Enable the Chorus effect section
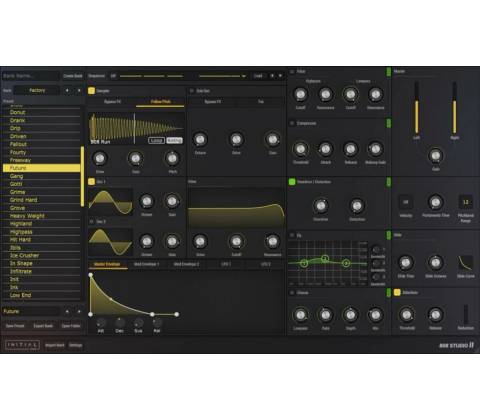 [x=292, y=293]
